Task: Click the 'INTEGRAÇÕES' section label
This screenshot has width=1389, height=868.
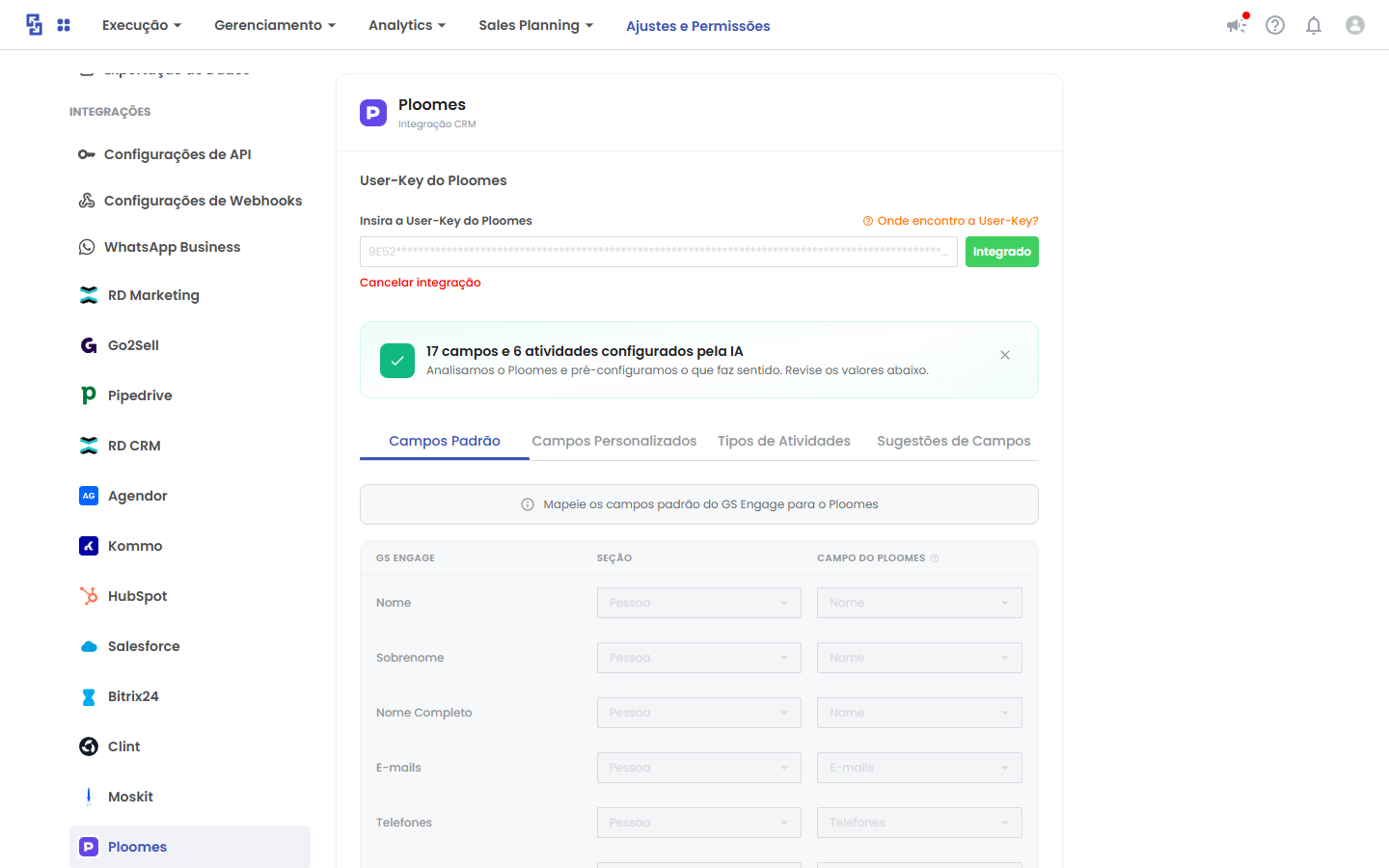Action: 110,112
